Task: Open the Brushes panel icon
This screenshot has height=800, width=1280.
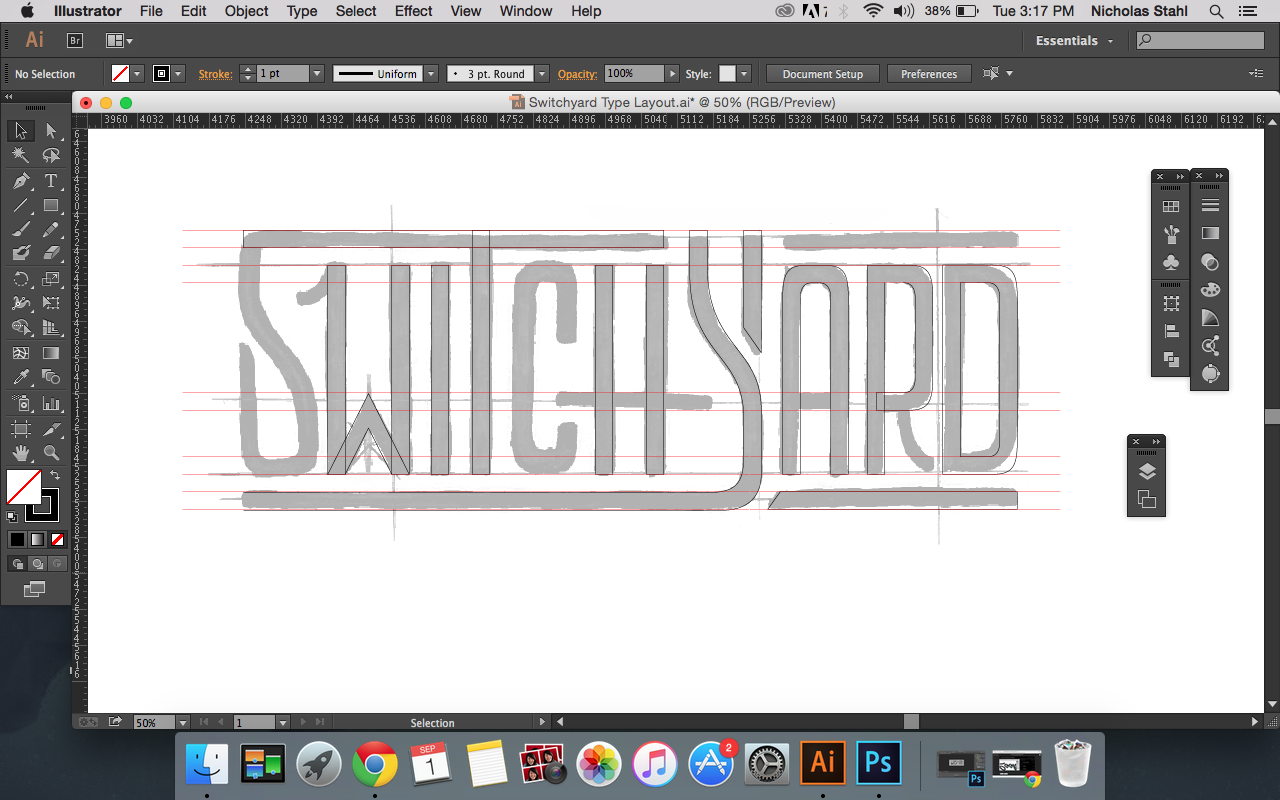Action: (1171, 234)
